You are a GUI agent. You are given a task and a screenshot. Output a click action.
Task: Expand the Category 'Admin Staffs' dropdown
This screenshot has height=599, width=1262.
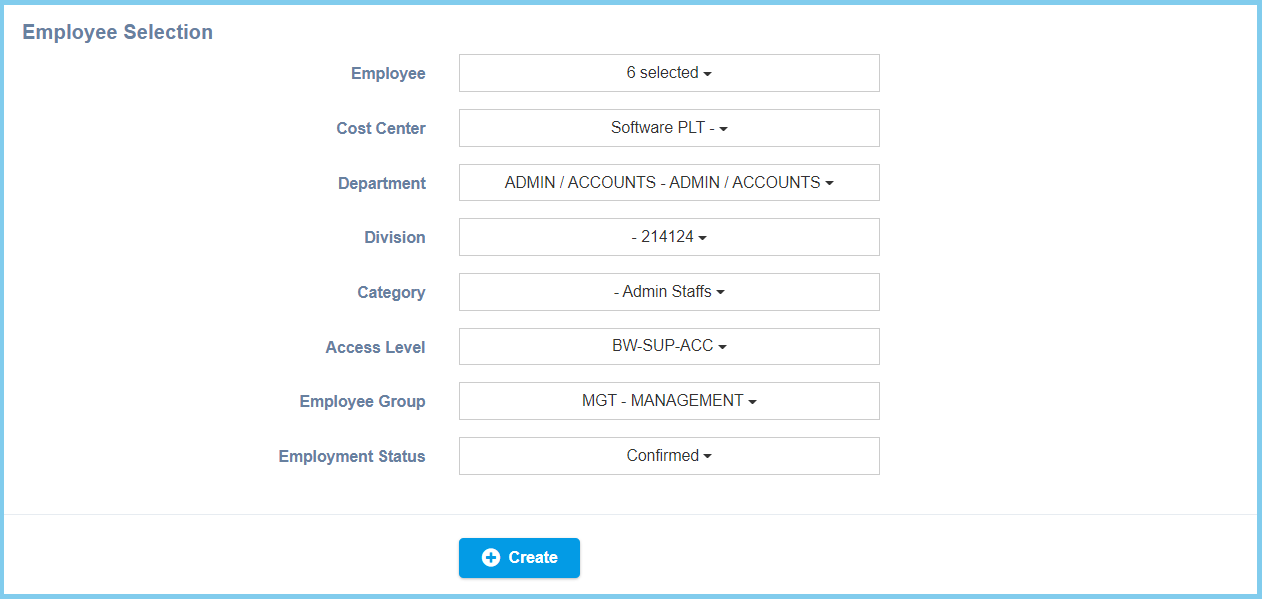coord(669,292)
